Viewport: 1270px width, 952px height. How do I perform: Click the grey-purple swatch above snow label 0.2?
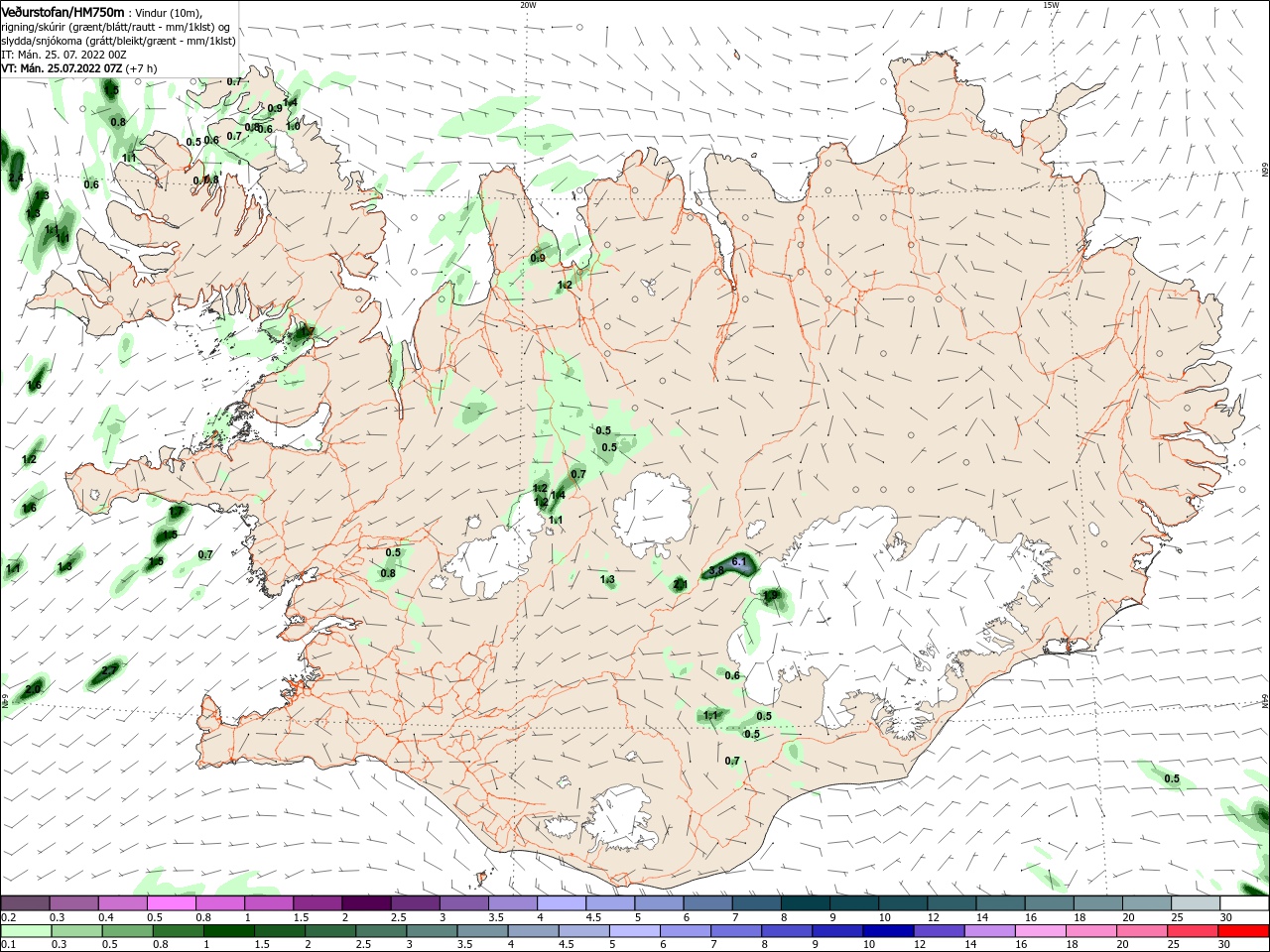[x=25, y=903]
